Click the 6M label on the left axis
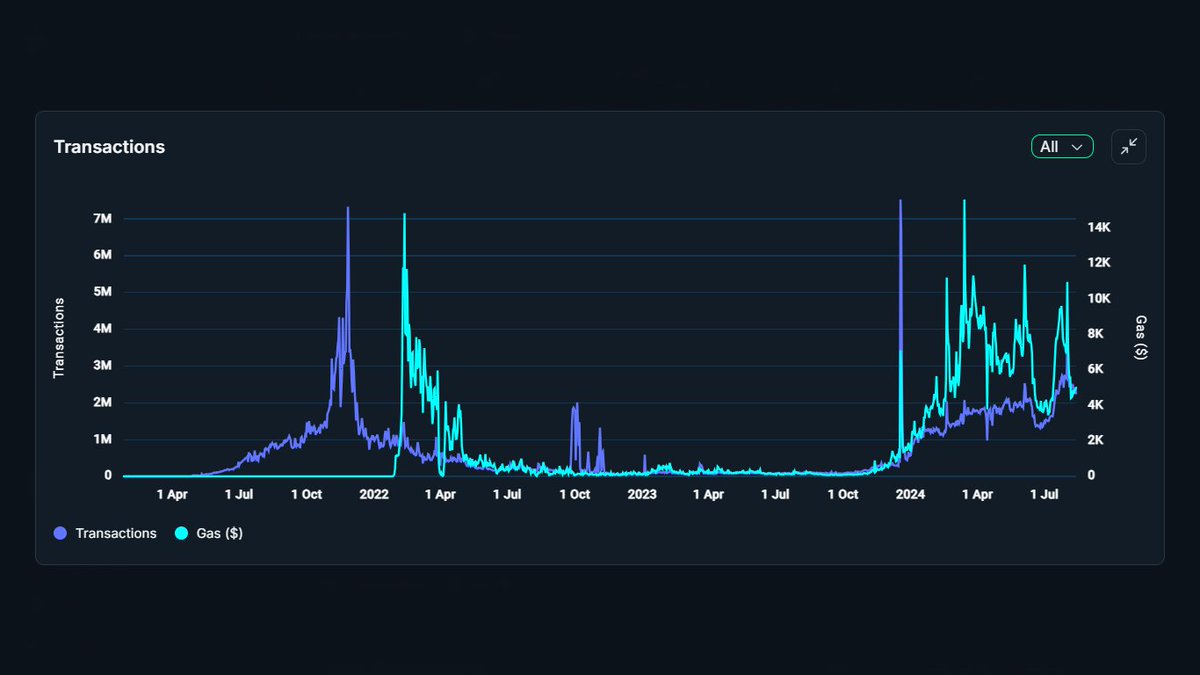Image resolution: width=1200 pixels, height=675 pixels. (x=101, y=255)
